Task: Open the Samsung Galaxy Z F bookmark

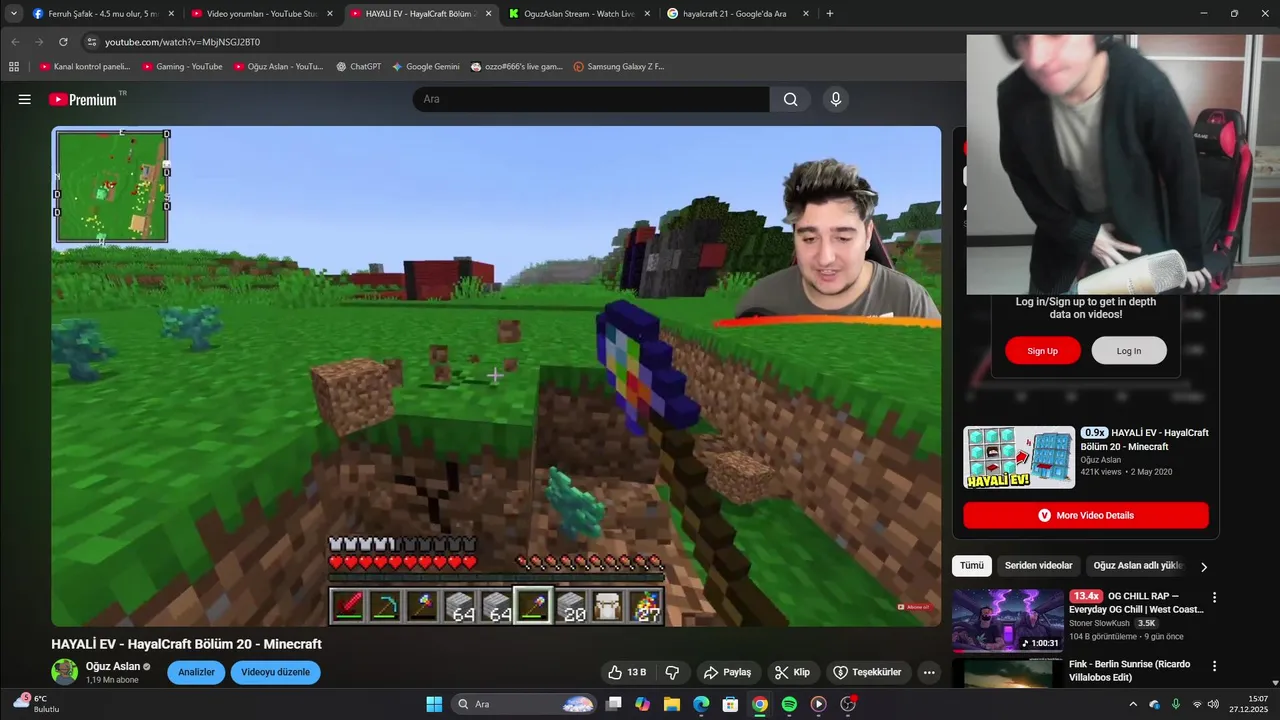Action: pyautogui.click(x=619, y=67)
